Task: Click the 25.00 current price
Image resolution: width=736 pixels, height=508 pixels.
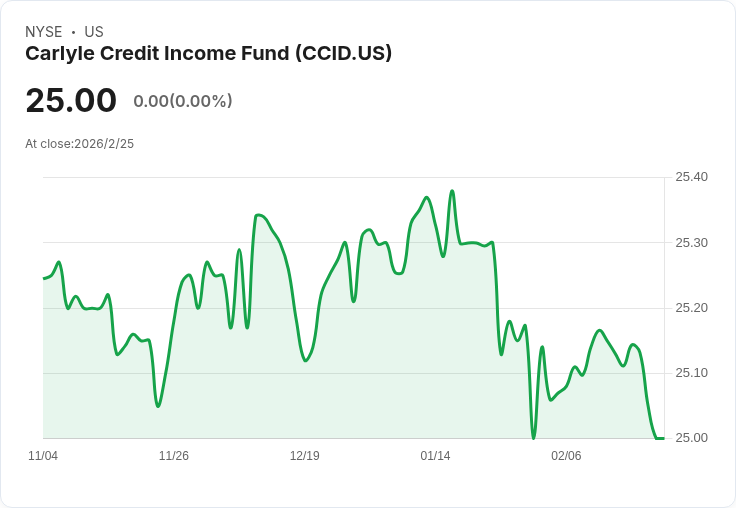Action: point(71,101)
